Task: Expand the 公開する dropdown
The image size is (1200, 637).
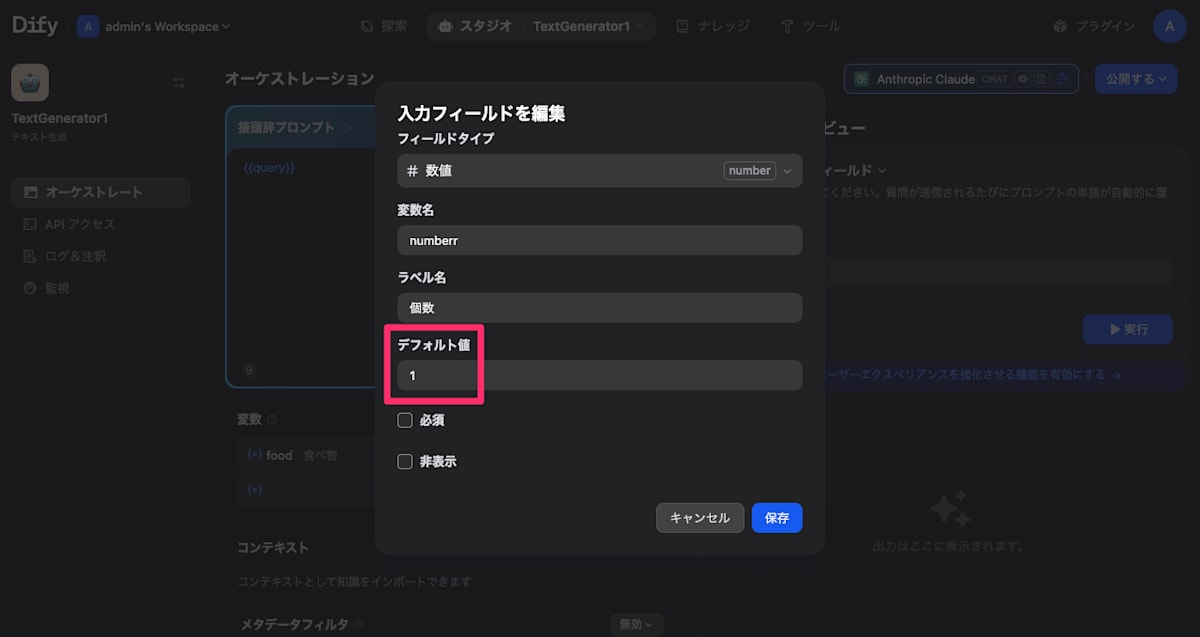Action: [x=1136, y=79]
